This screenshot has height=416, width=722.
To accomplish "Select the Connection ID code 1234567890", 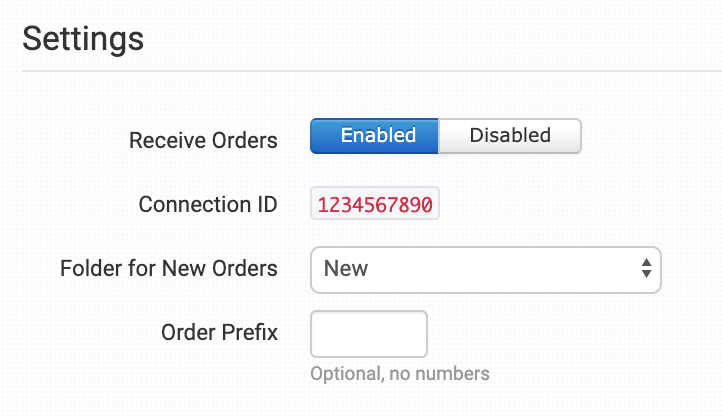I will pyautogui.click(x=375, y=205).
